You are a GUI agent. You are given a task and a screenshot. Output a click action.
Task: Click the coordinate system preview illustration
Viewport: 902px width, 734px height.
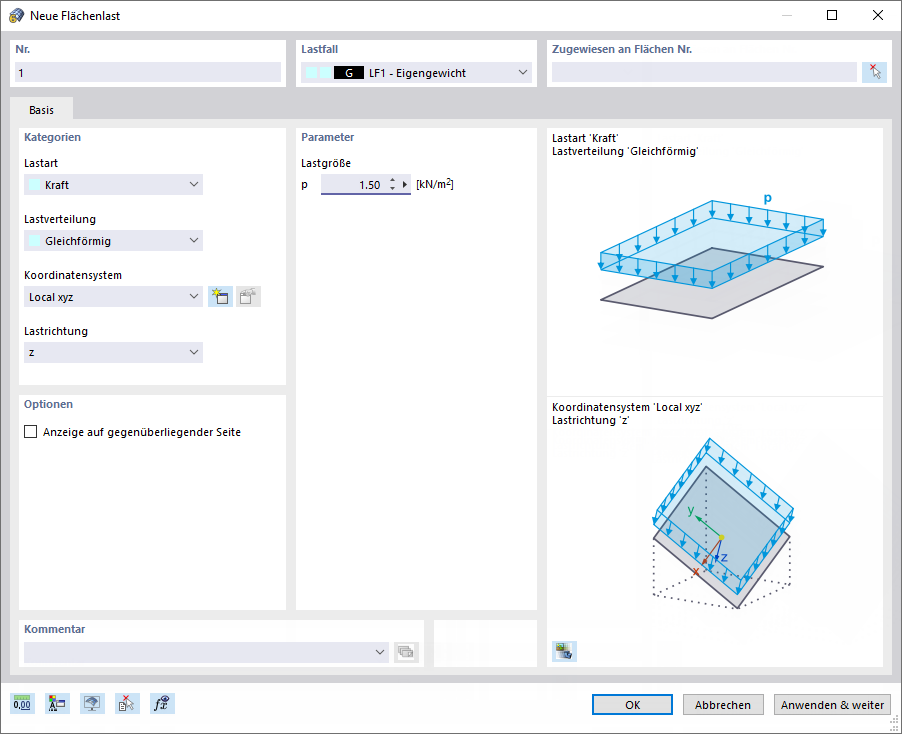click(722, 523)
